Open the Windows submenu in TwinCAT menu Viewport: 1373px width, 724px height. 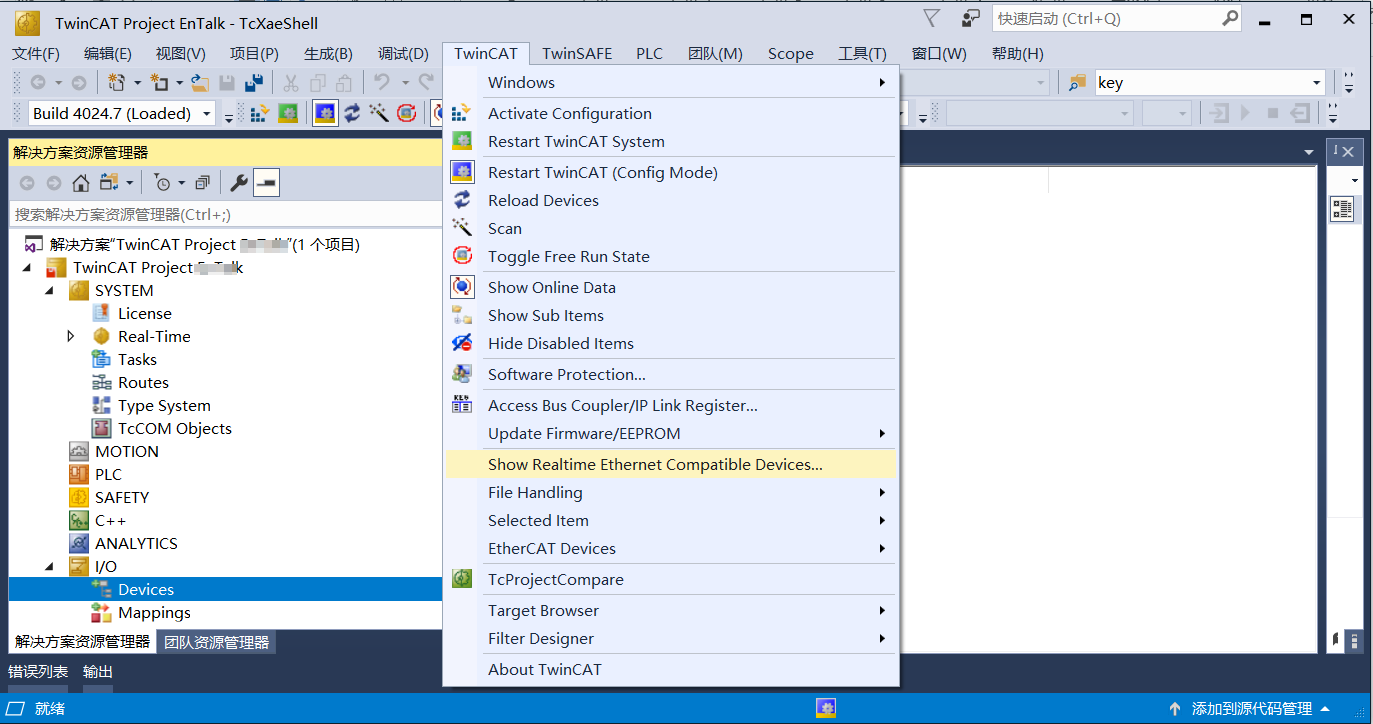point(671,82)
